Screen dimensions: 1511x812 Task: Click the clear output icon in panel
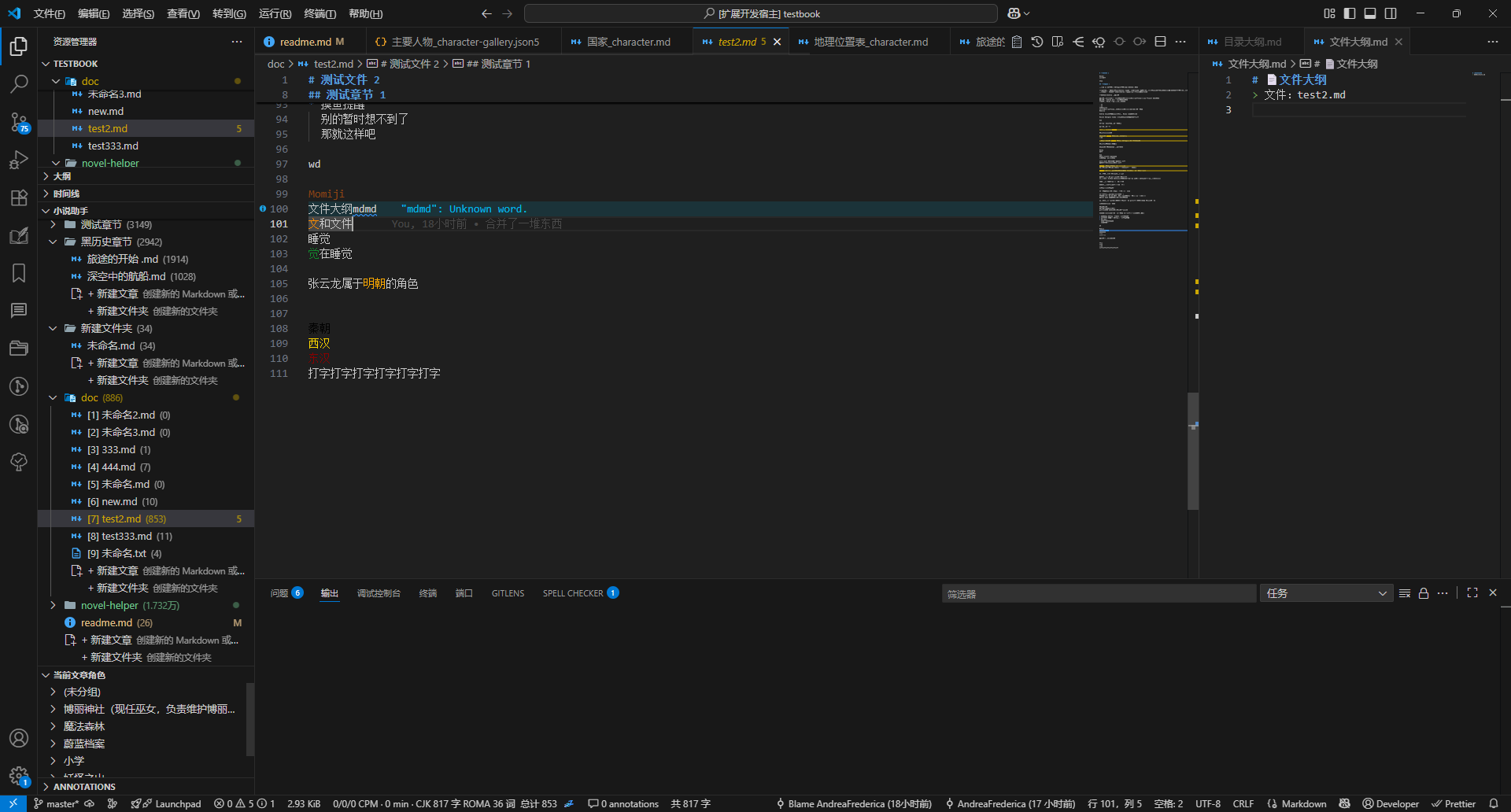pos(1405,593)
